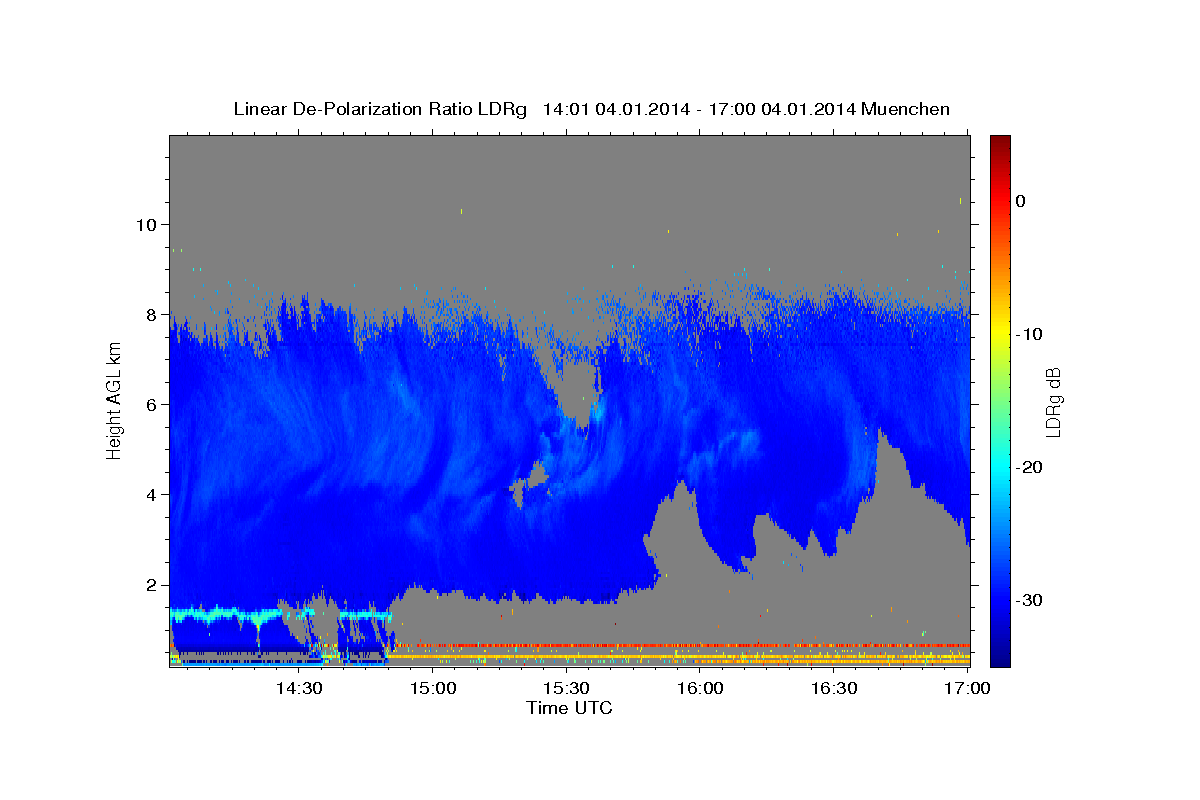Click the start date '14:01 04.01.2014' in title
The image size is (1200, 800).
coord(616,109)
